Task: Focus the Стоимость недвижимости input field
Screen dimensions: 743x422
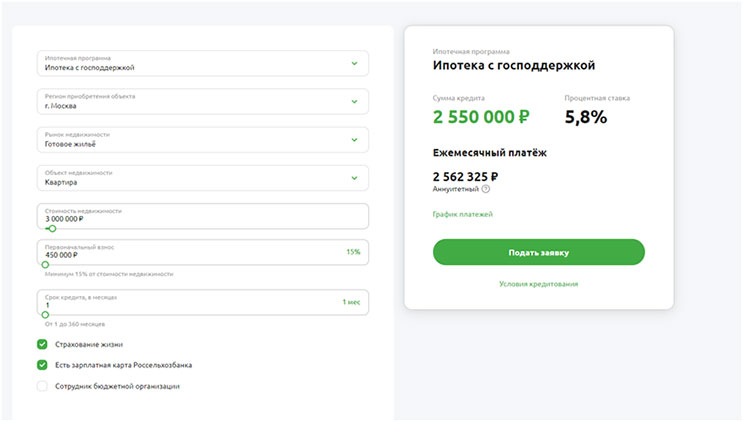Action: [x=203, y=216]
